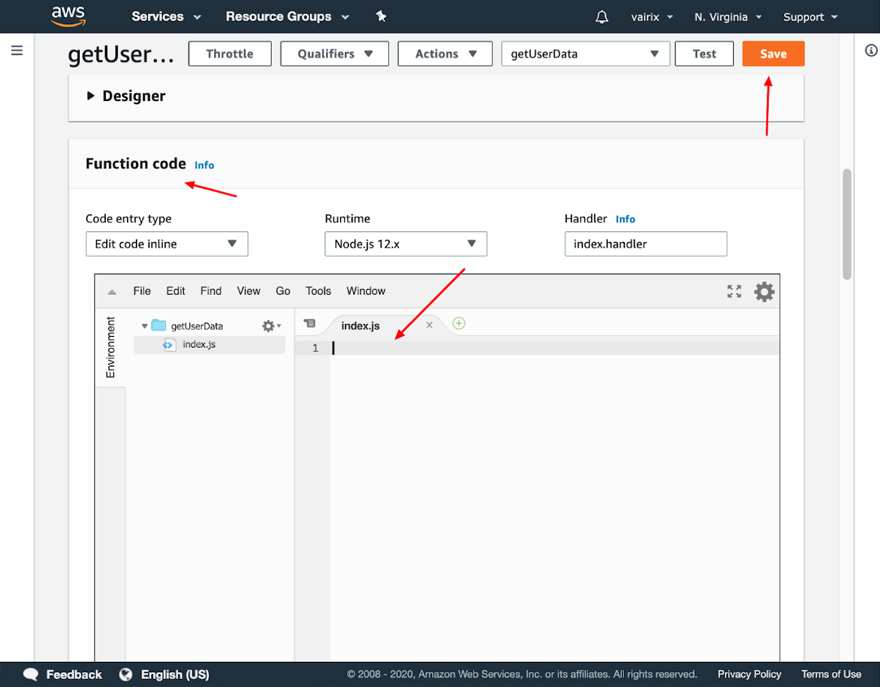Viewport: 880px width, 687px height.
Task: Toggle fullscreen for the code editor
Action: pyautogui.click(x=734, y=291)
